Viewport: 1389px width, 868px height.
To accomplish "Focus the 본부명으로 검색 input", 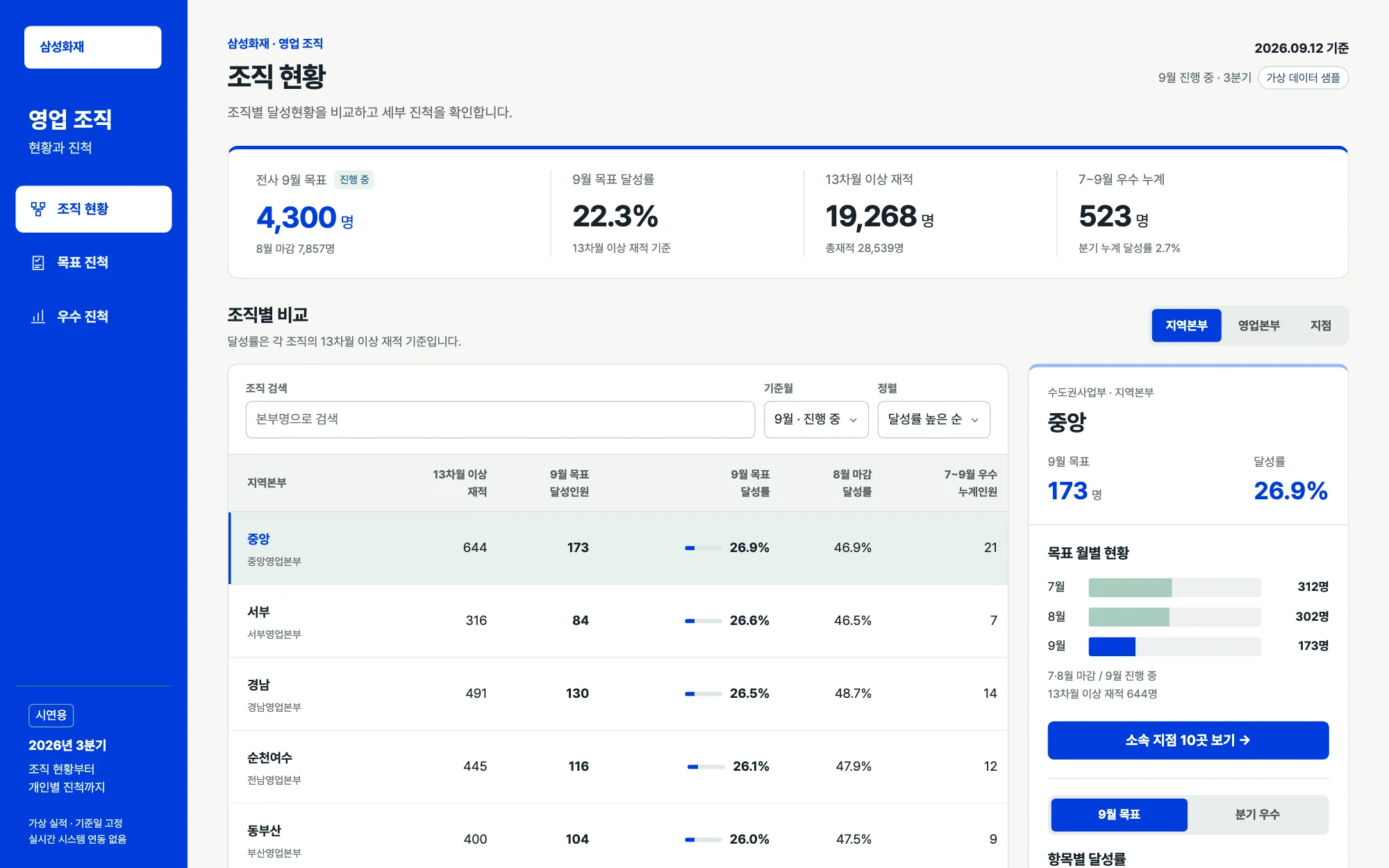I will click(x=500, y=419).
